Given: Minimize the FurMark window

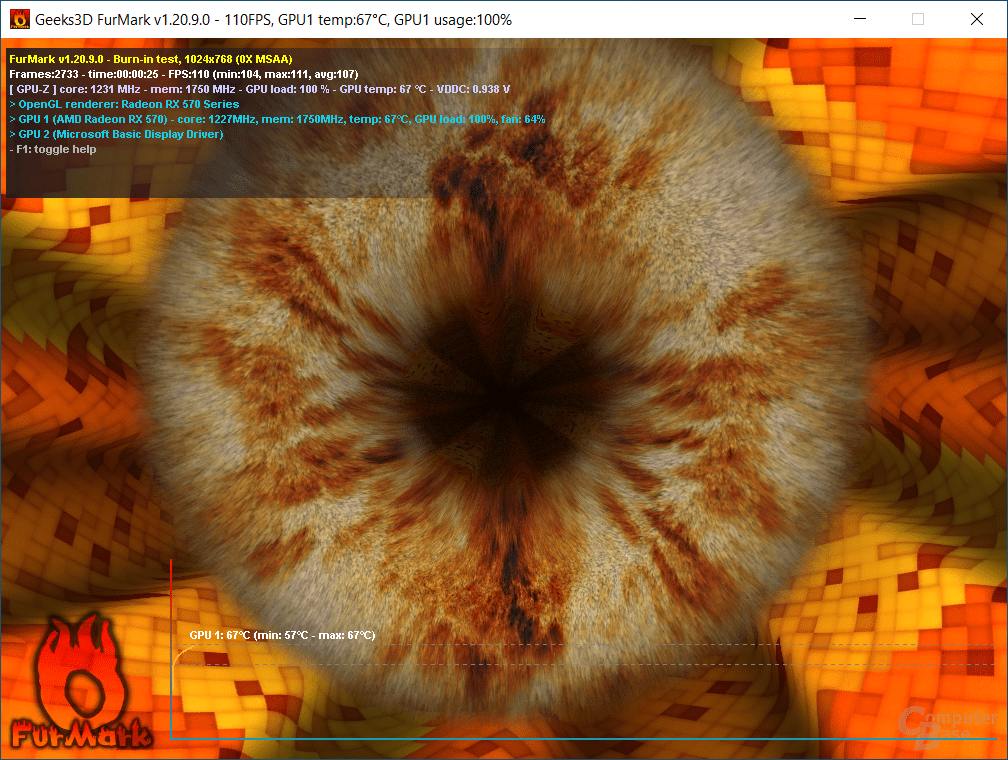Looking at the screenshot, I should [x=860, y=19].
